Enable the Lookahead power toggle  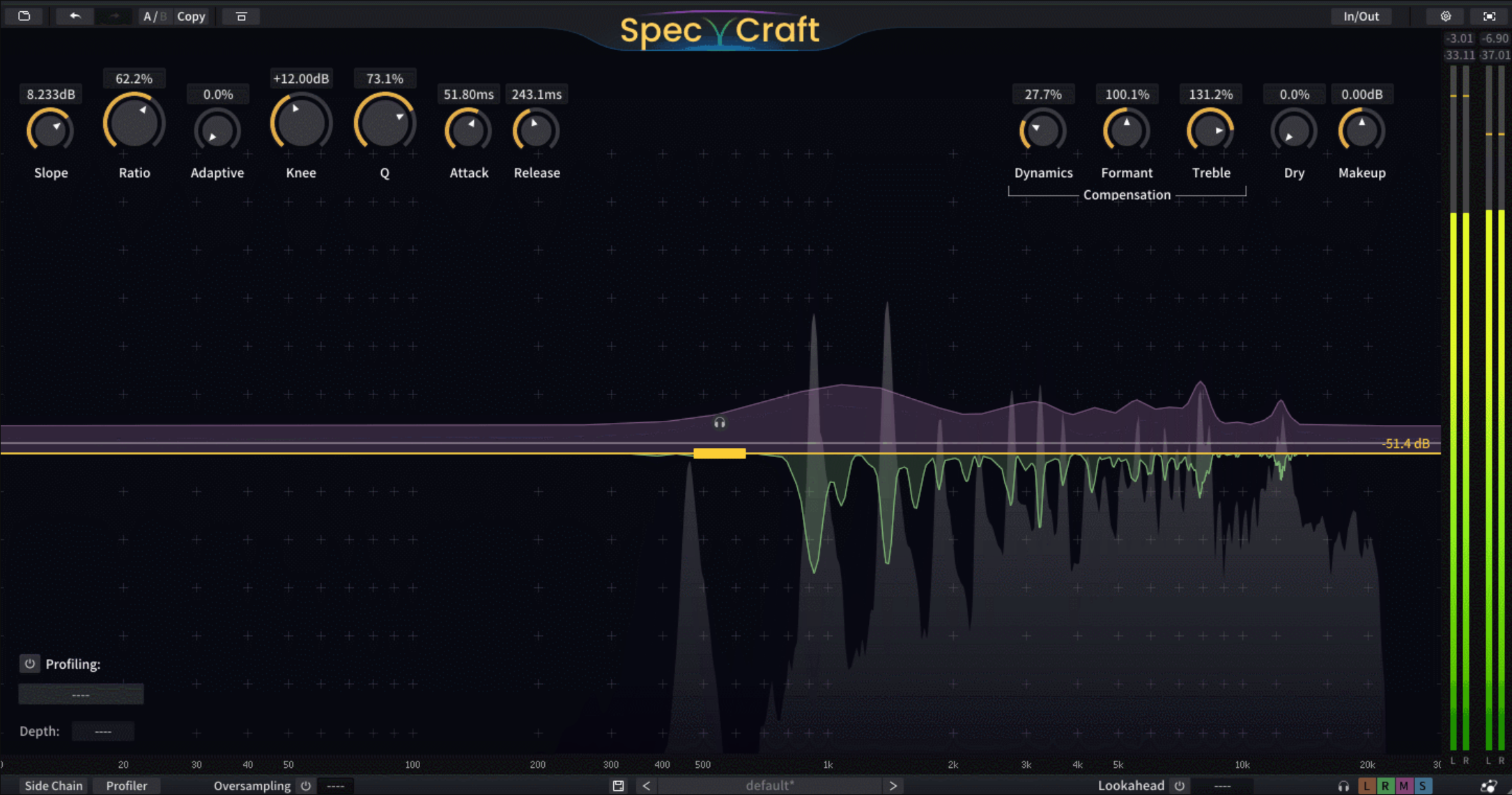tap(1180, 786)
